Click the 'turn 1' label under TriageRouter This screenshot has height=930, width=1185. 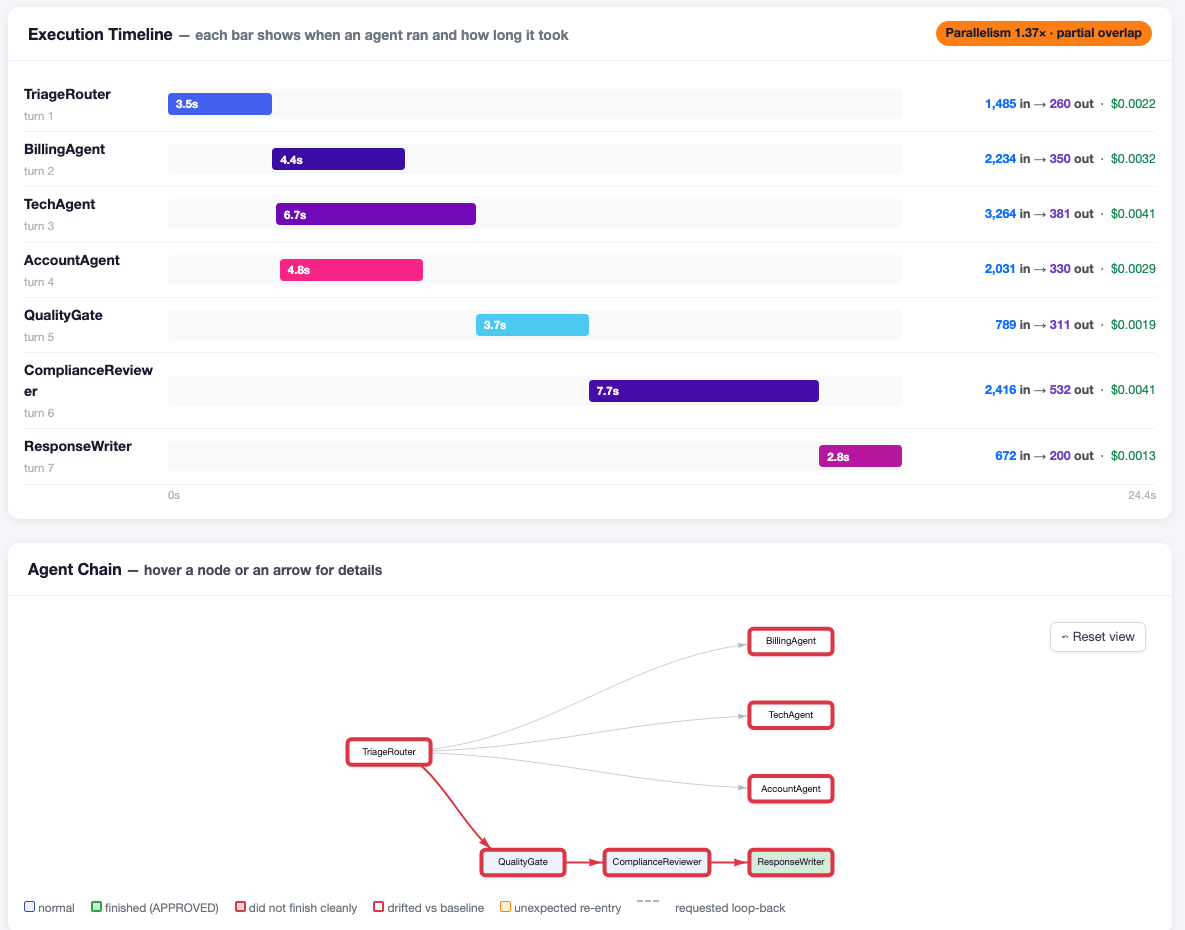[x=39, y=116]
